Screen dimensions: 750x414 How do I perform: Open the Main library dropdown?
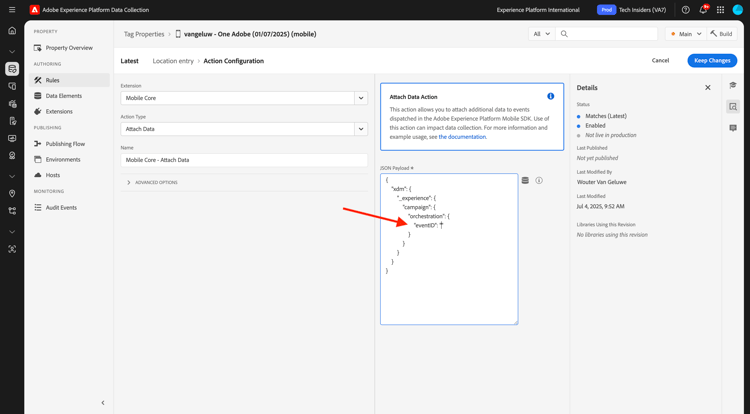pyautogui.click(x=685, y=34)
